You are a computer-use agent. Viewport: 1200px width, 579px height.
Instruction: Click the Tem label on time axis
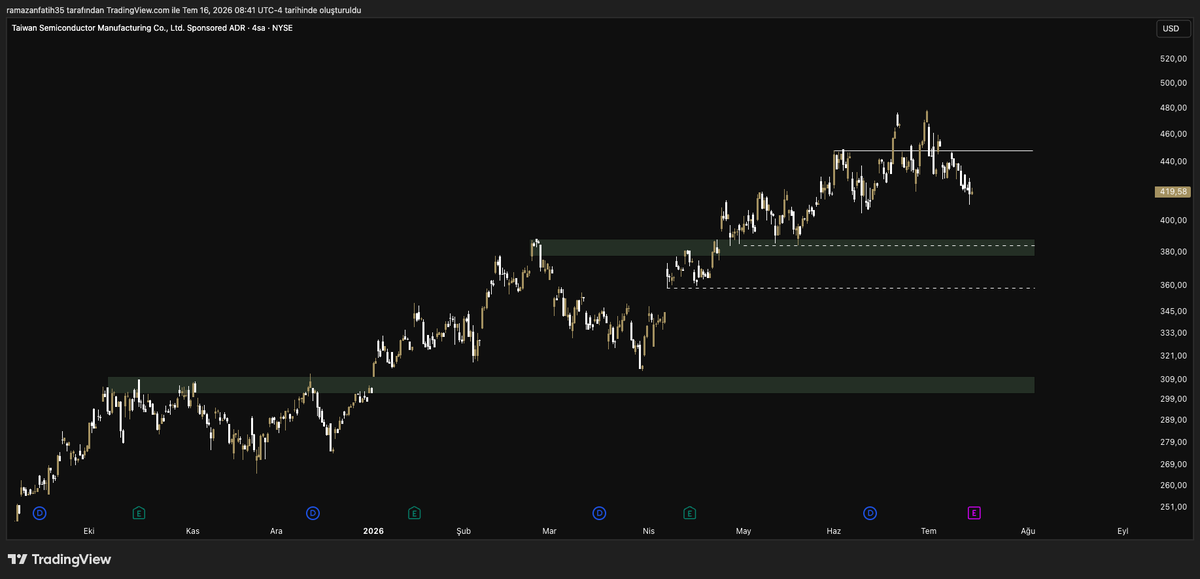[x=928, y=532]
